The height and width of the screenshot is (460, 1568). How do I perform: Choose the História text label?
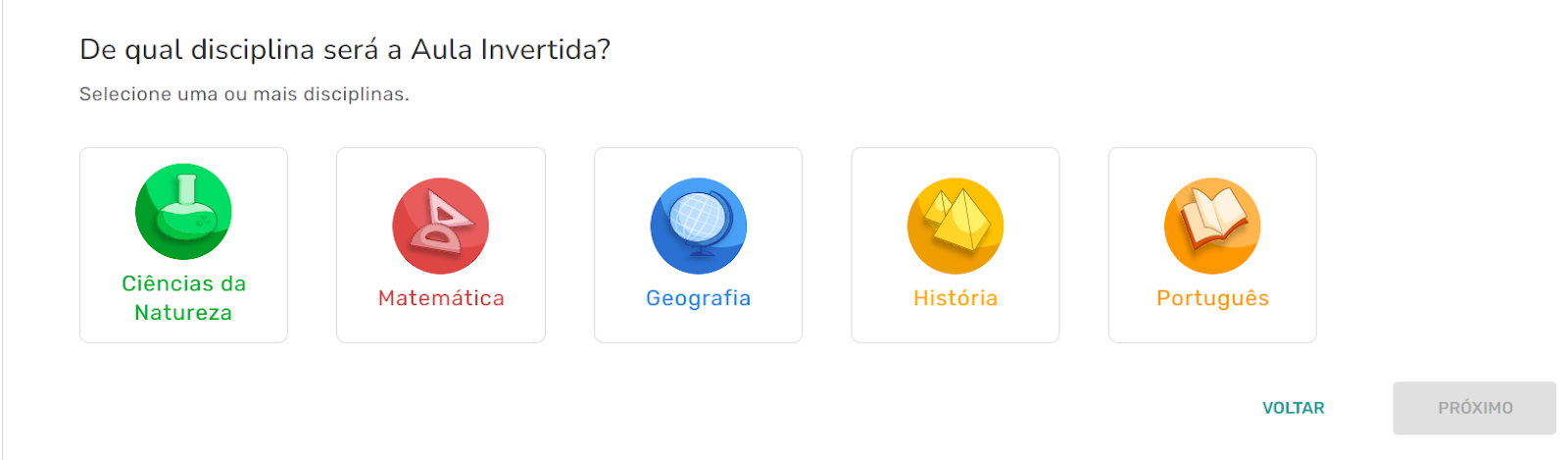pyautogui.click(x=955, y=298)
